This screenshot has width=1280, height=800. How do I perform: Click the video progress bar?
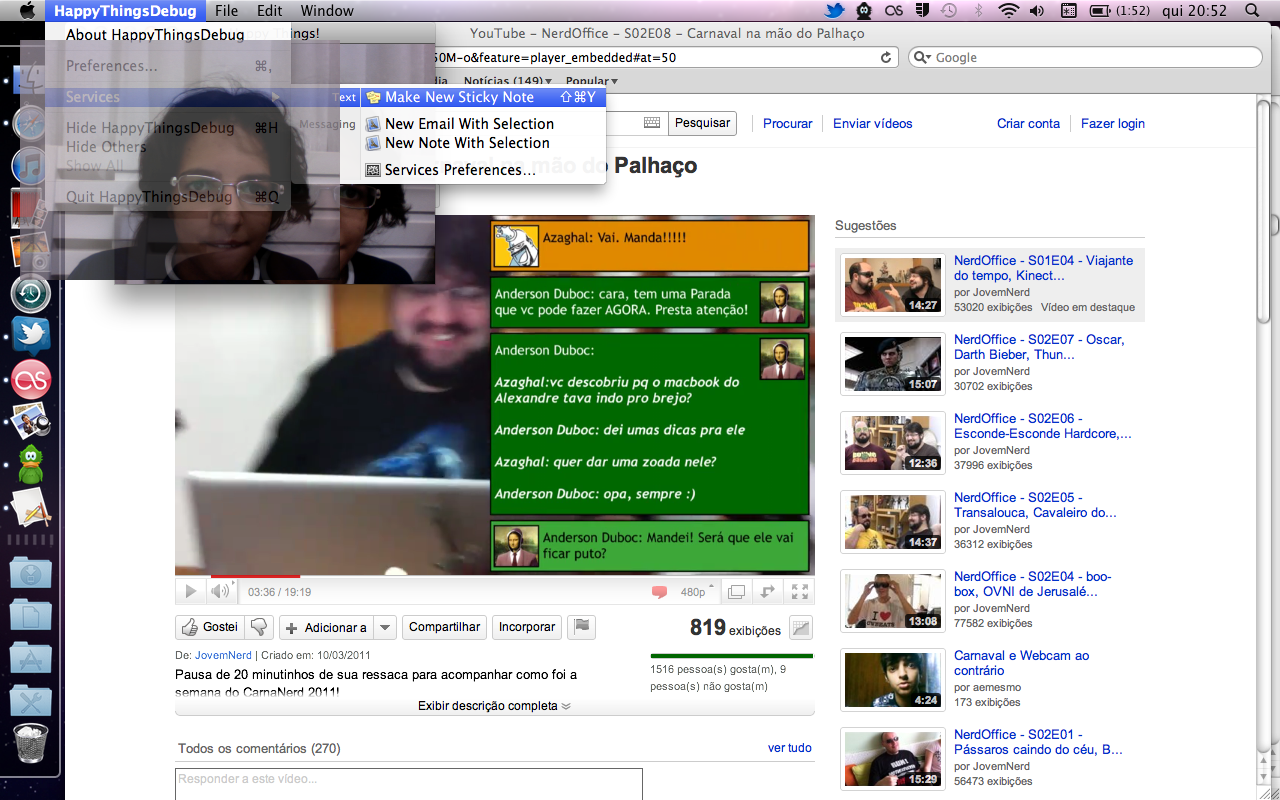tap(494, 577)
